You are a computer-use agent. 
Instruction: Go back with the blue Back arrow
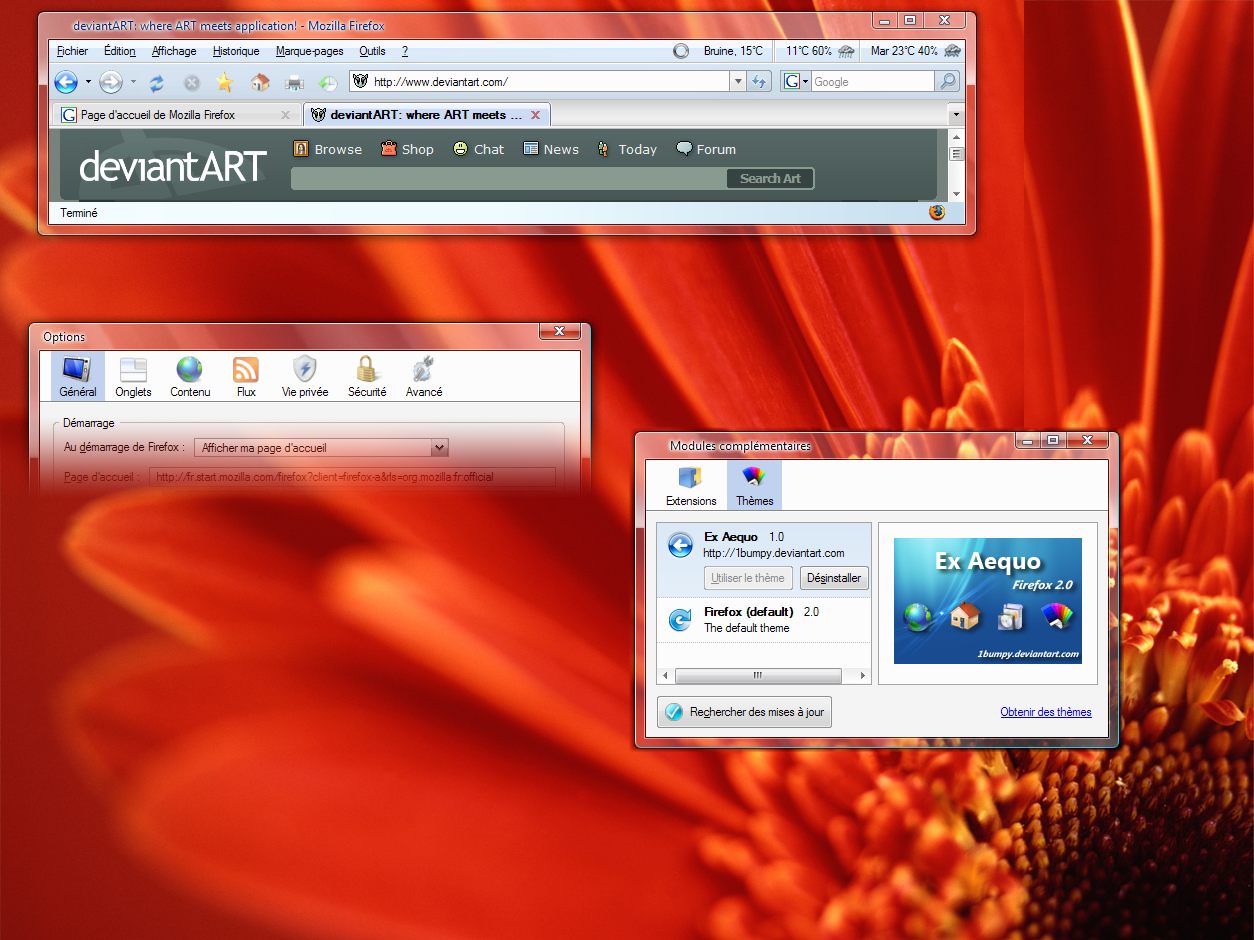point(66,82)
